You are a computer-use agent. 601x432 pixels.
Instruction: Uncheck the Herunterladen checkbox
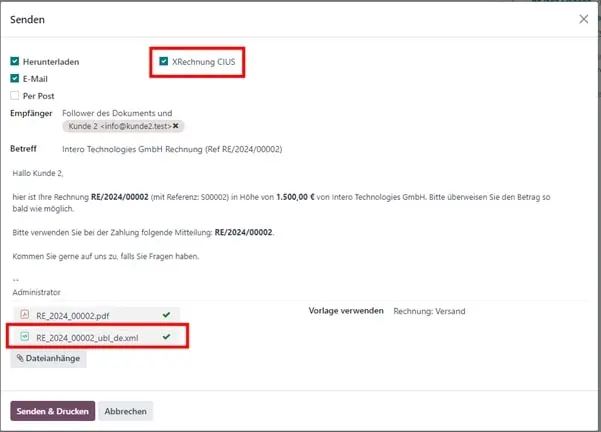(x=15, y=62)
